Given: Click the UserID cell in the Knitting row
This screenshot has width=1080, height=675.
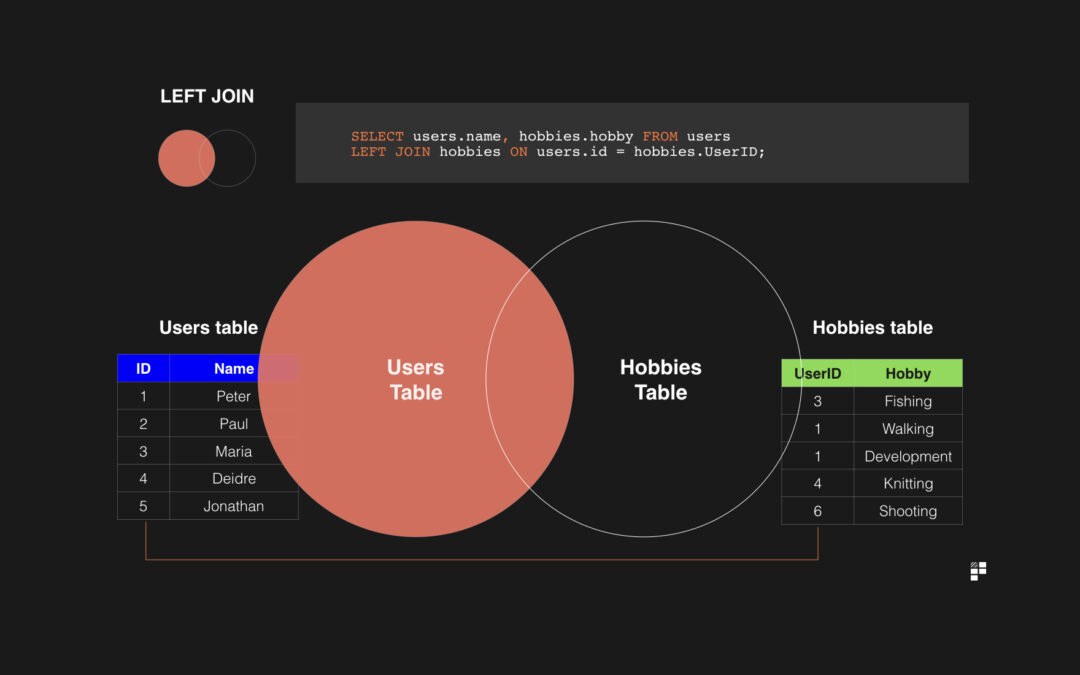Looking at the screenshot, I should click(818, 484).
